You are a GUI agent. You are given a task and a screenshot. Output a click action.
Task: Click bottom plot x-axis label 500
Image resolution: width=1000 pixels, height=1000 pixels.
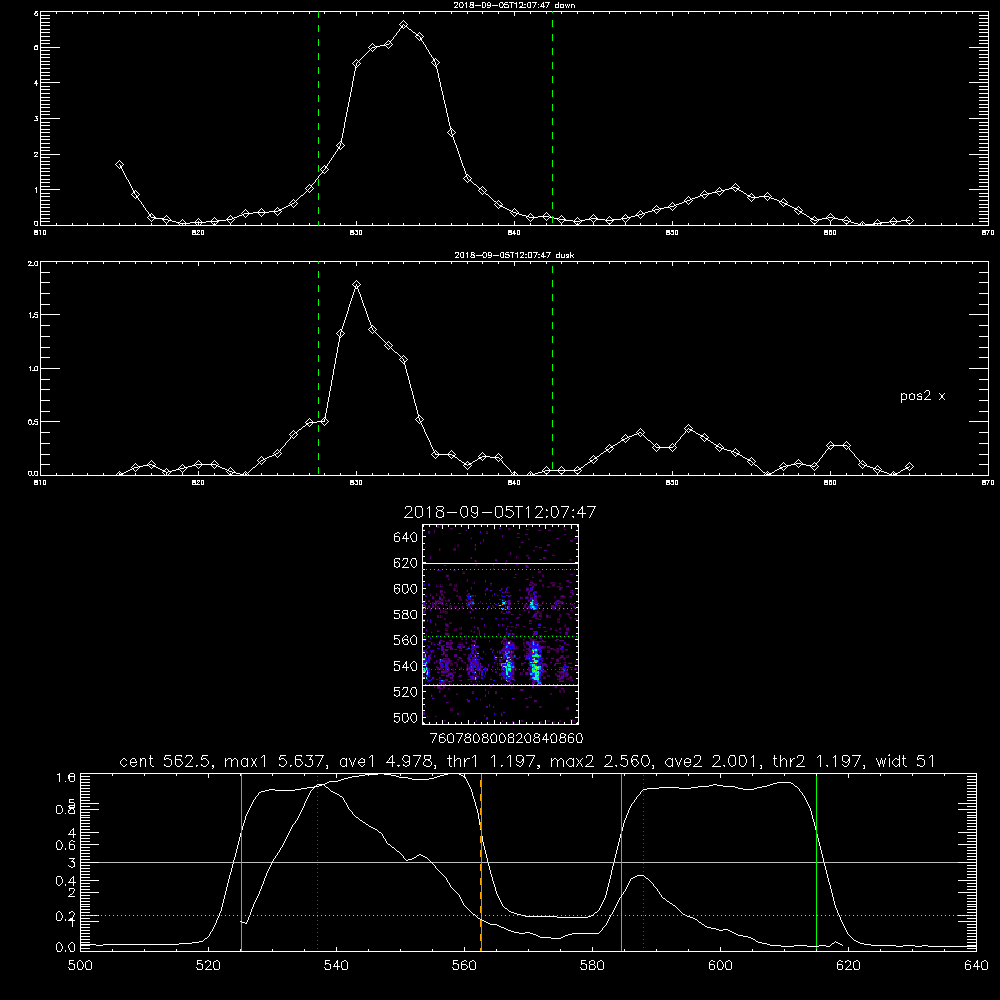click(80, 966)
